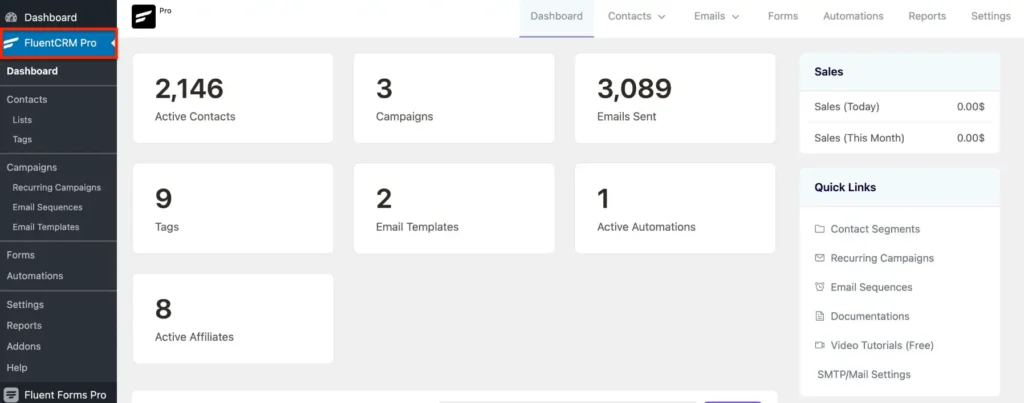Open Help in the left sidebar
1024x403 pixels.
pyautogui.click(x=17, y=368)
